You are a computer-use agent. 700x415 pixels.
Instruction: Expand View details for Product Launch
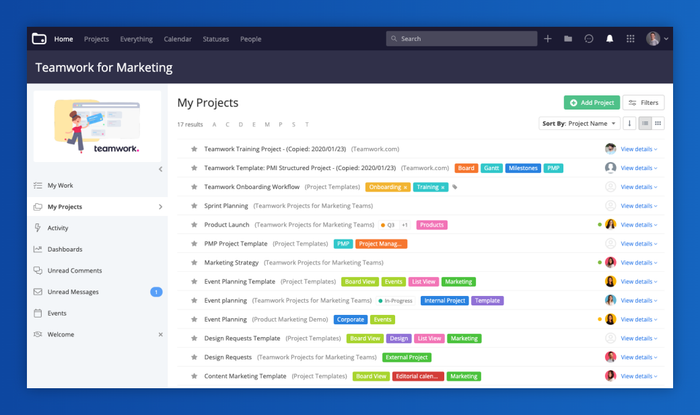[639, 225]
